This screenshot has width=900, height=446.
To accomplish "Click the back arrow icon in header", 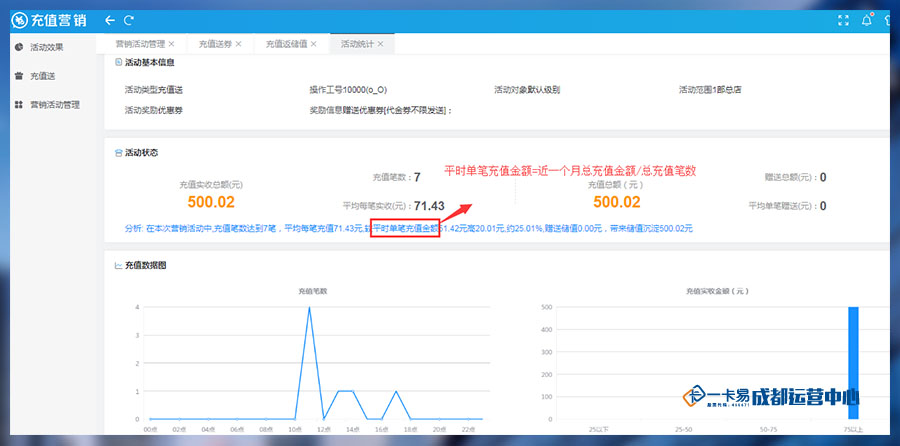I will click(110, 21).
